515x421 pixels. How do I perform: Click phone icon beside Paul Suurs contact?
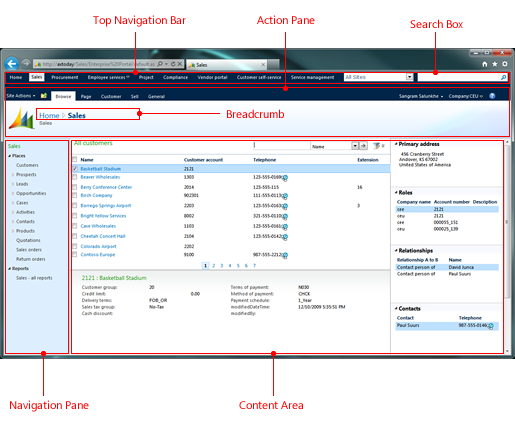pos(491,326)
